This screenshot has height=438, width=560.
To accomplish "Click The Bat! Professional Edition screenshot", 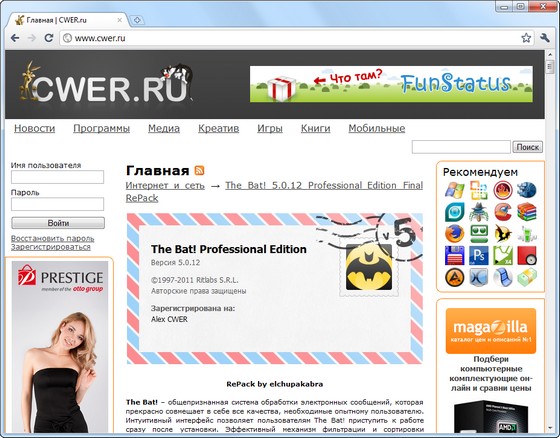I will (x=275, y=289).
